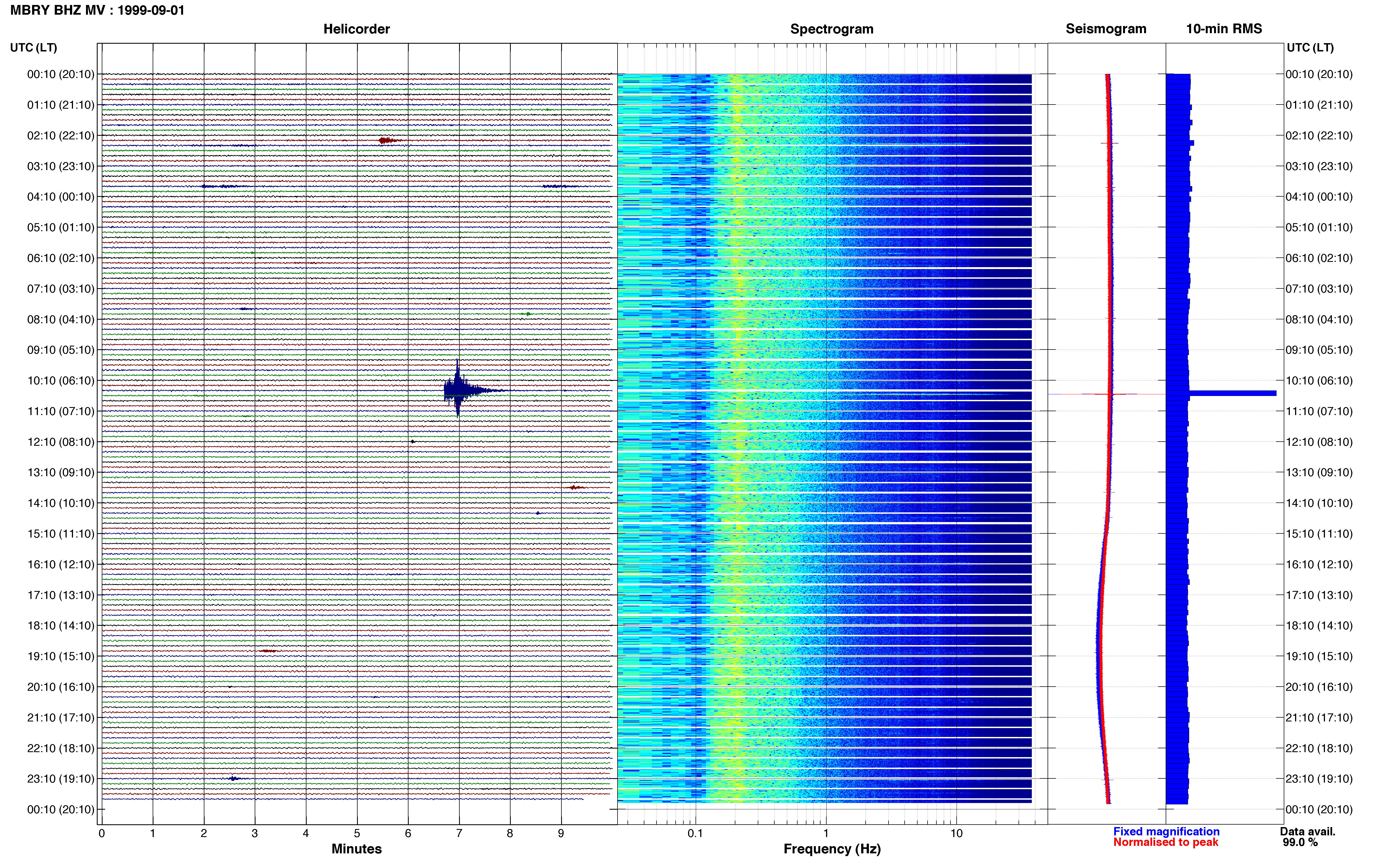
Task: Click the 12:10 (08:10) label on the helicorder axis
Action: 61,442
